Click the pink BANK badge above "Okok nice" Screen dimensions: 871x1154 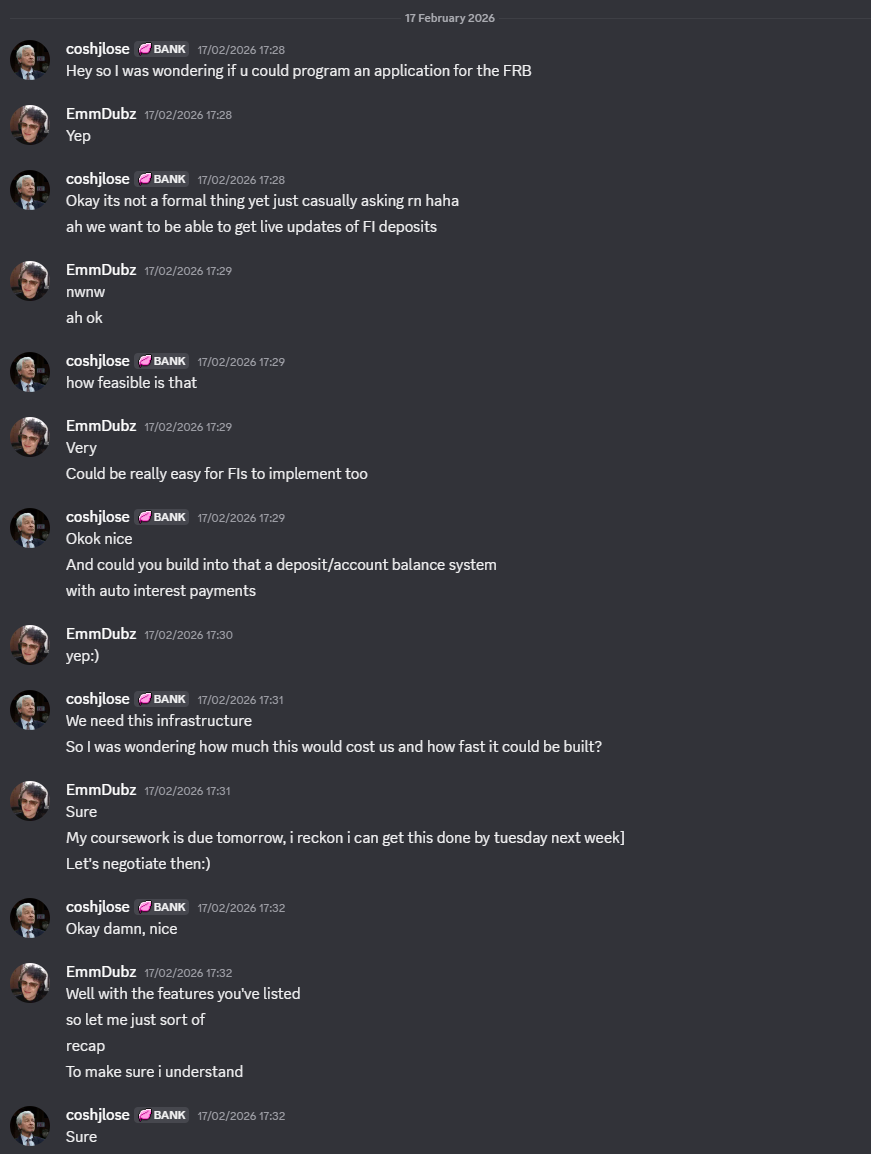click(162, 517)
